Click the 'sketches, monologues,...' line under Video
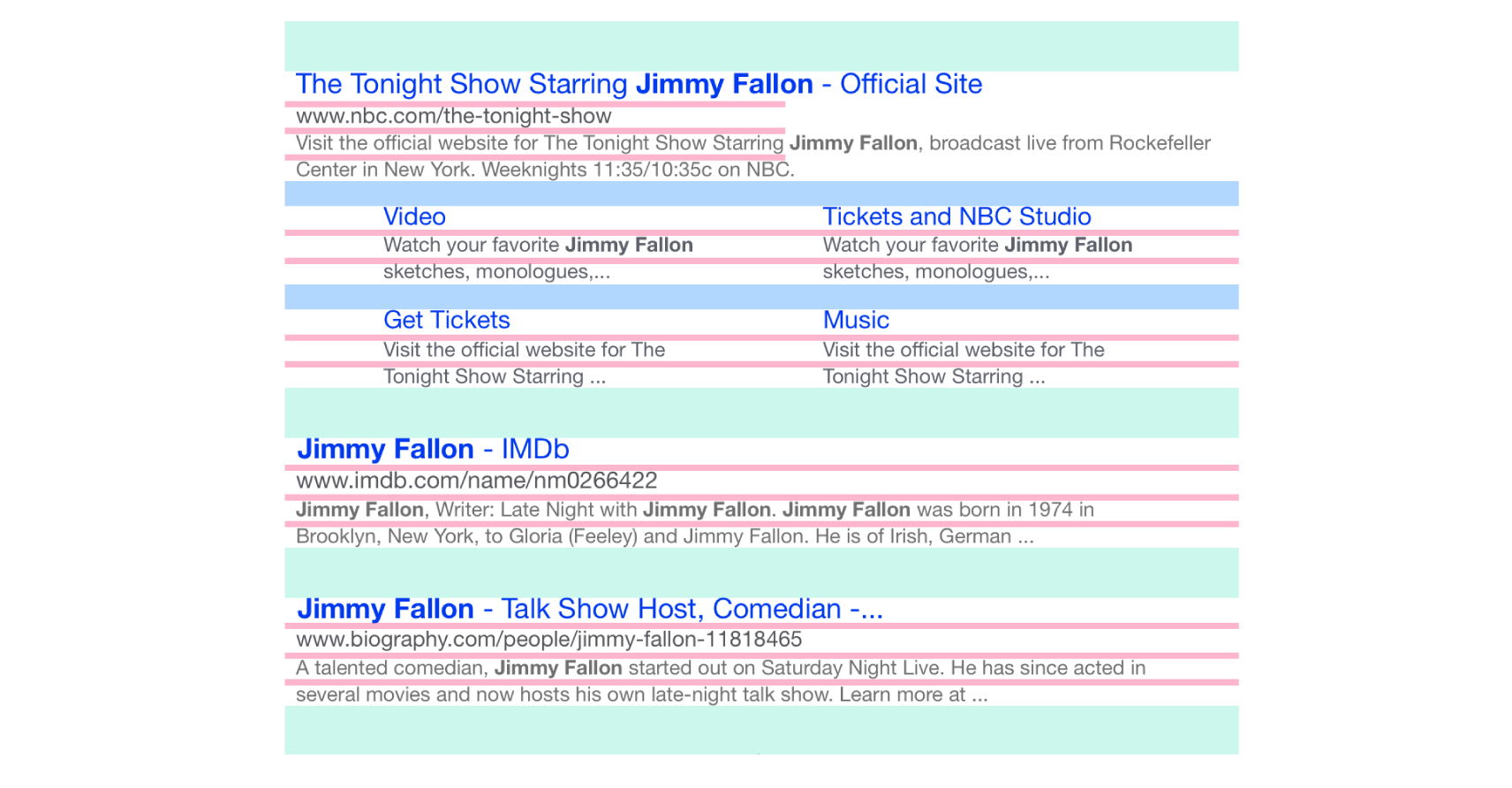 tap(496, 271)
